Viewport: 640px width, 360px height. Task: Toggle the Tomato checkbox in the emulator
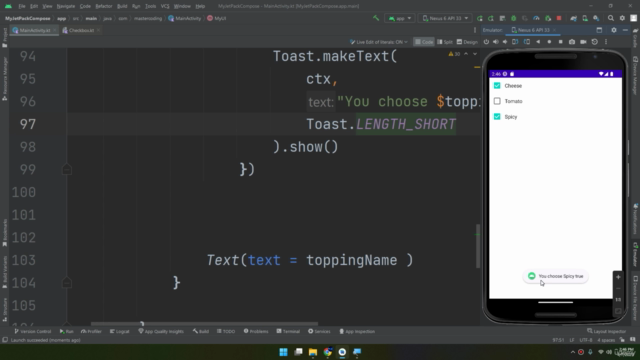click(497, 101)
